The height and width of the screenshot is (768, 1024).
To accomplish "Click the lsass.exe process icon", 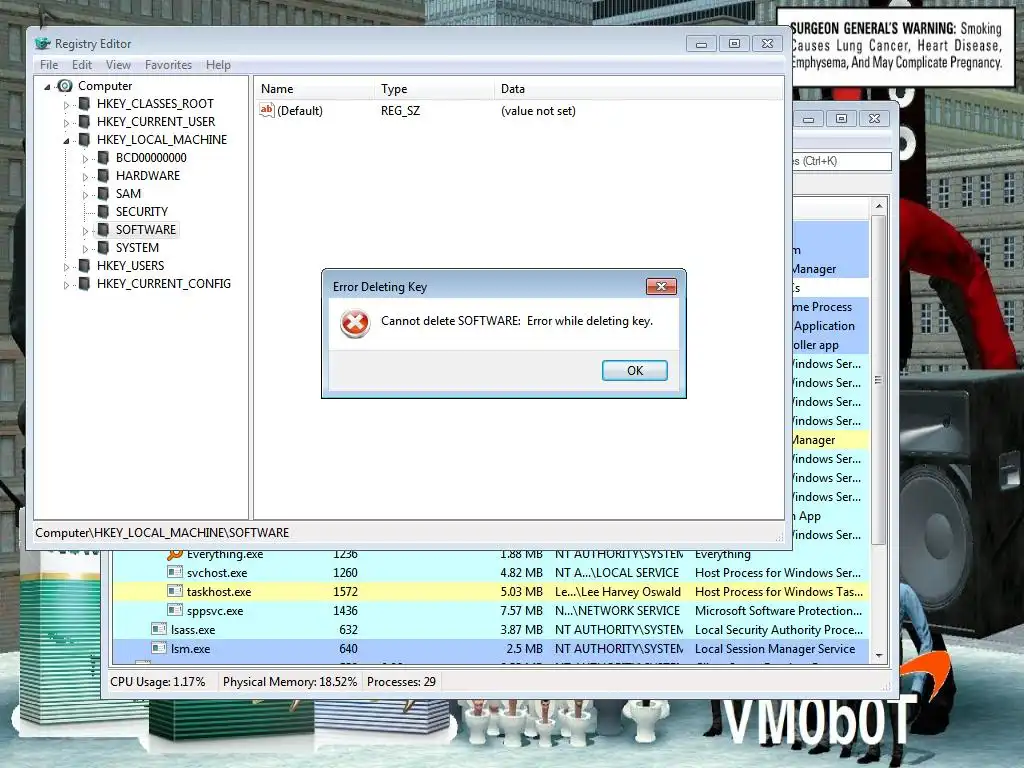I will coord(159,630).
